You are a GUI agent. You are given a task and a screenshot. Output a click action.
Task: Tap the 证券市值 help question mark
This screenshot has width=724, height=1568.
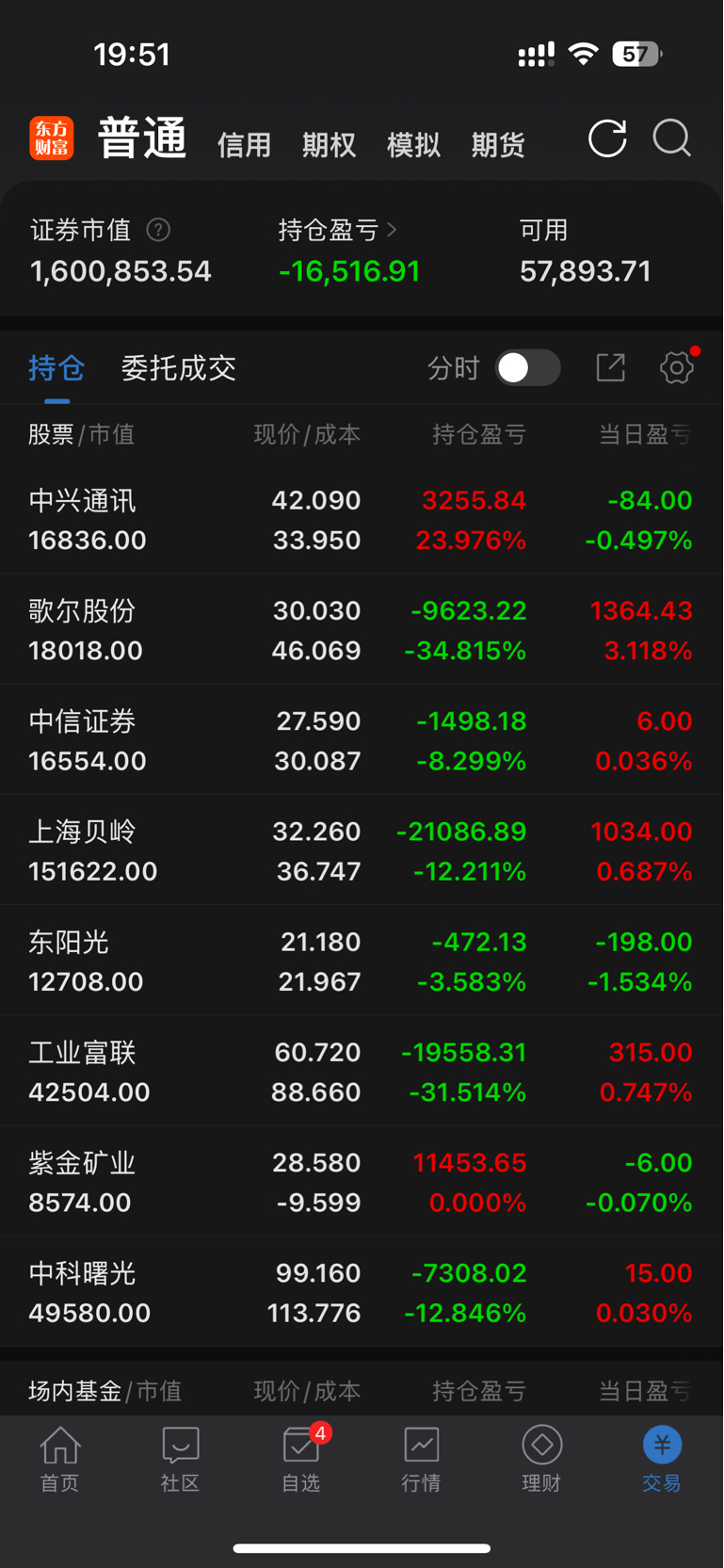click(x=158, y=230)
